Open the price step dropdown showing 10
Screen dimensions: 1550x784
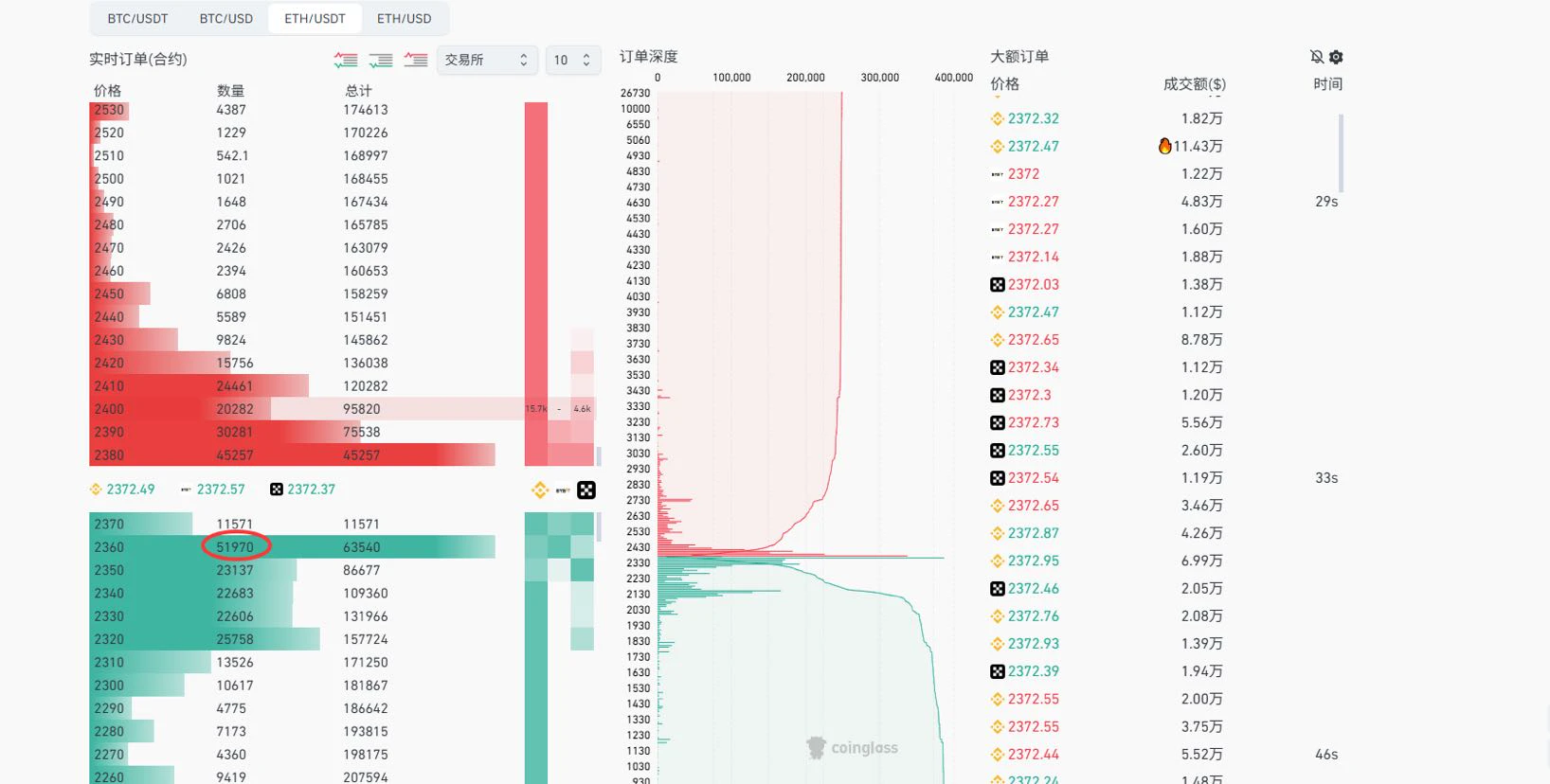click(x=572, y=60)
